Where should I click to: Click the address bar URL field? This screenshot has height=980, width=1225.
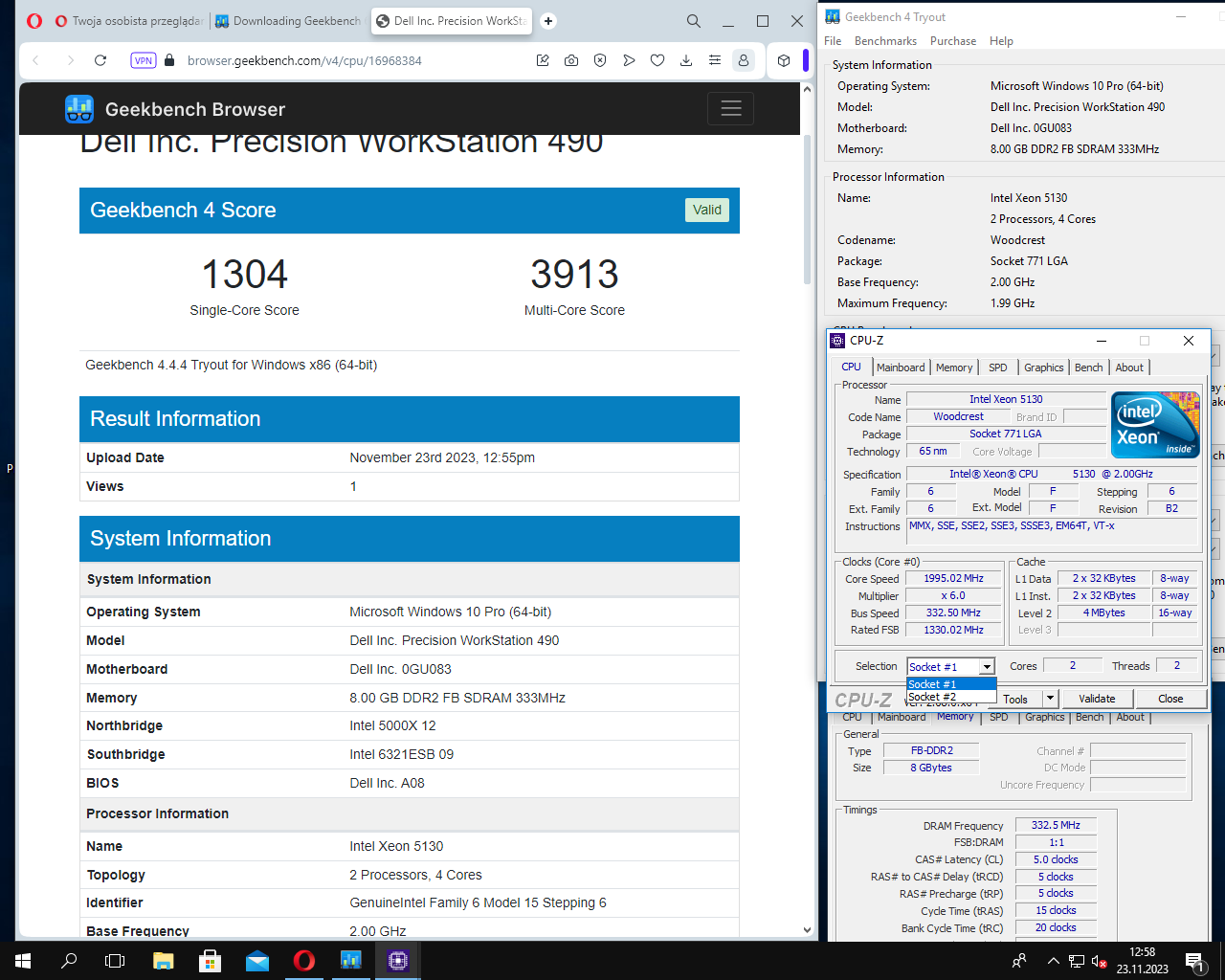(304, 60)
